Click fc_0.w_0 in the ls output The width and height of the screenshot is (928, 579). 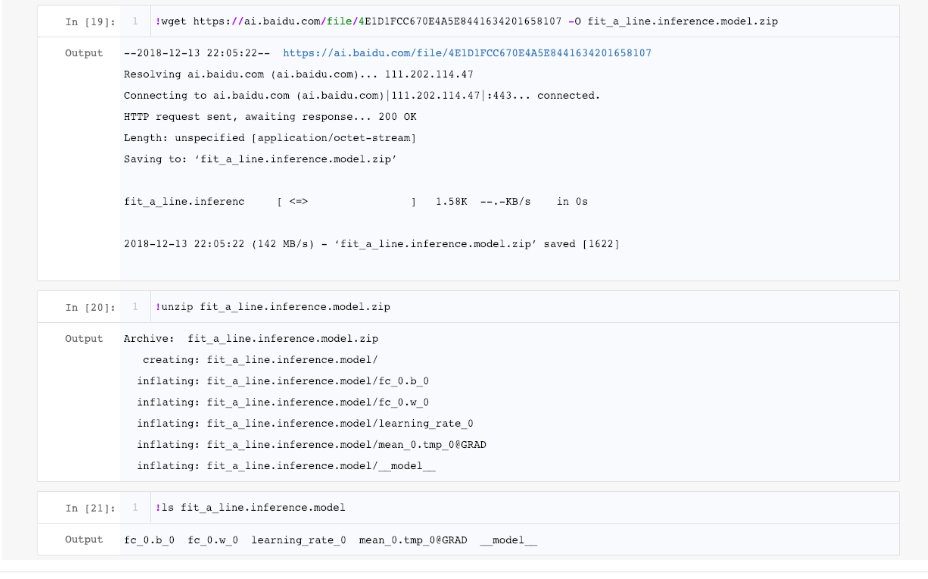(x=213, y=540)
